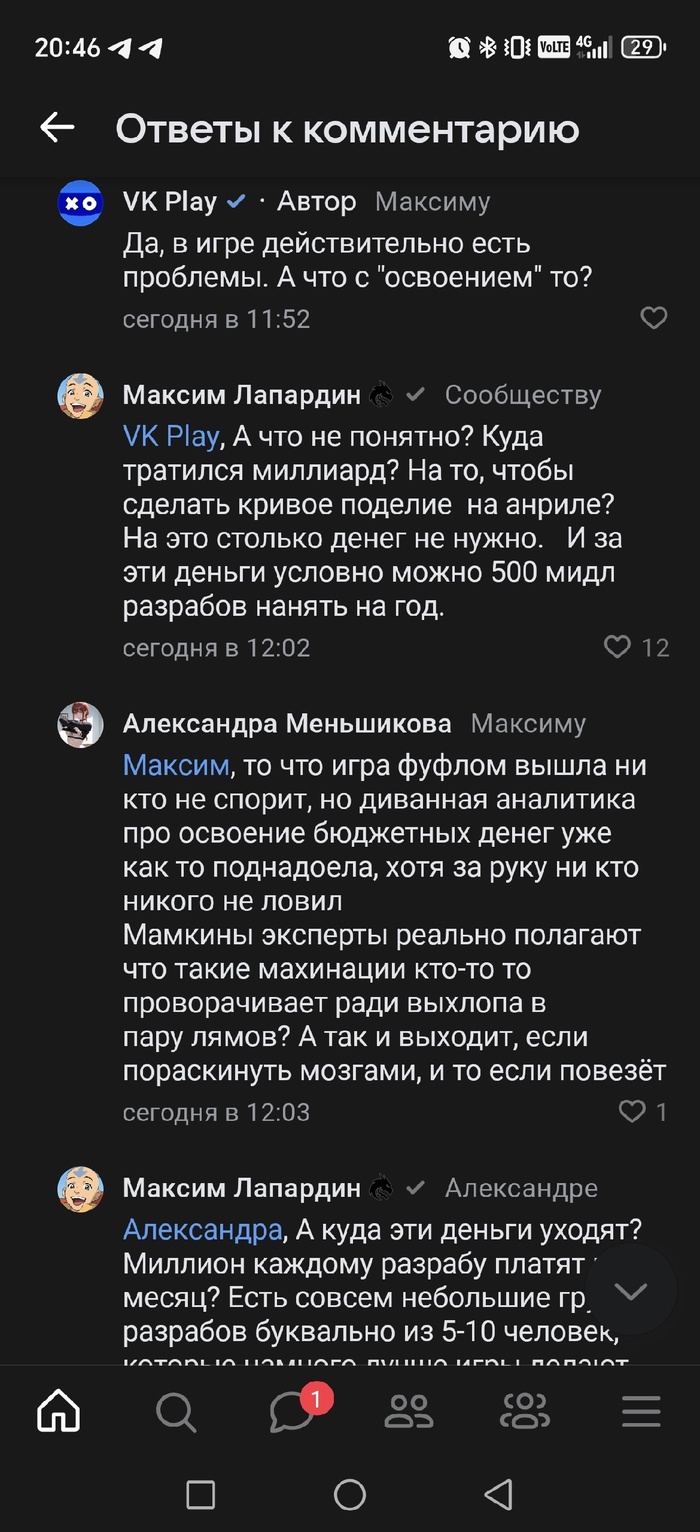
Task: Open the Home feed tab
Action: [x=59, y=1411]
